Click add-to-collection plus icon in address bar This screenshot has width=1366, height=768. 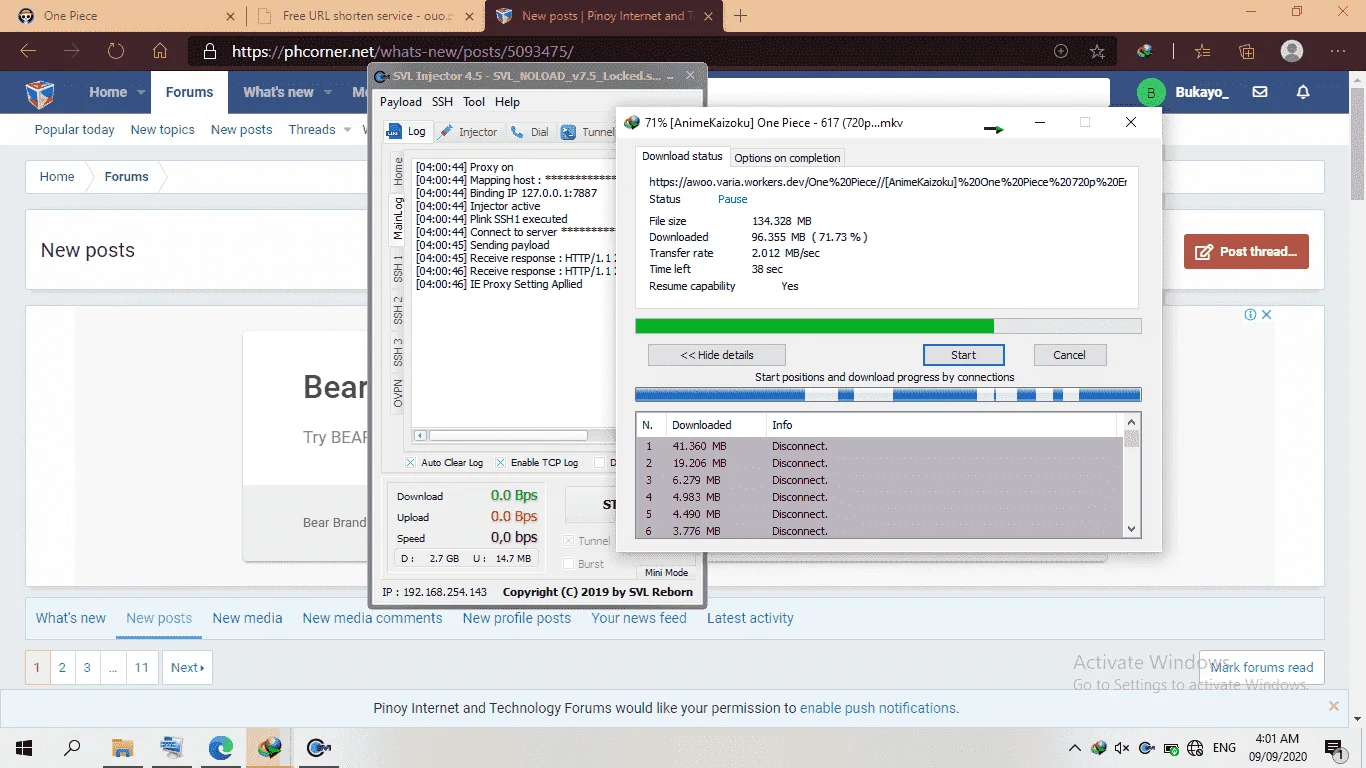[x=1061, y=51]
